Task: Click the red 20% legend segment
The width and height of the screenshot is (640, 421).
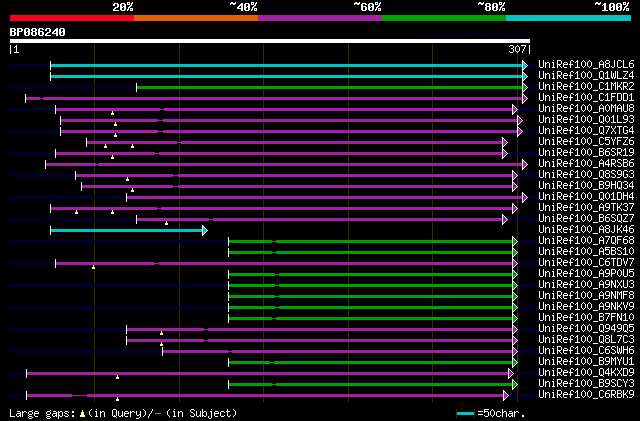Action: tap(72, 18)
